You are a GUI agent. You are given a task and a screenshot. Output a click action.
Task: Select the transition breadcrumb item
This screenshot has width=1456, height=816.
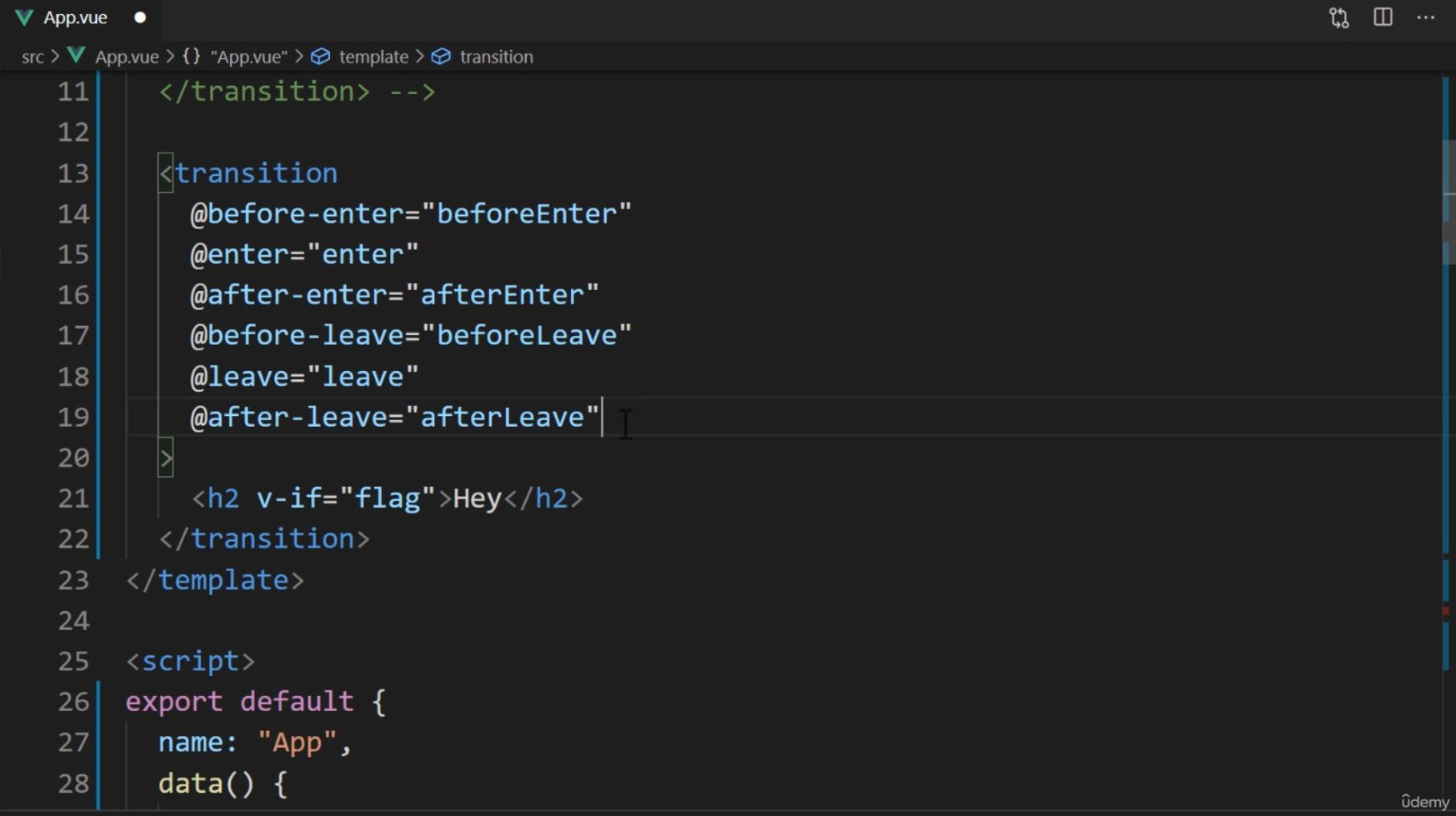(496, 57)
